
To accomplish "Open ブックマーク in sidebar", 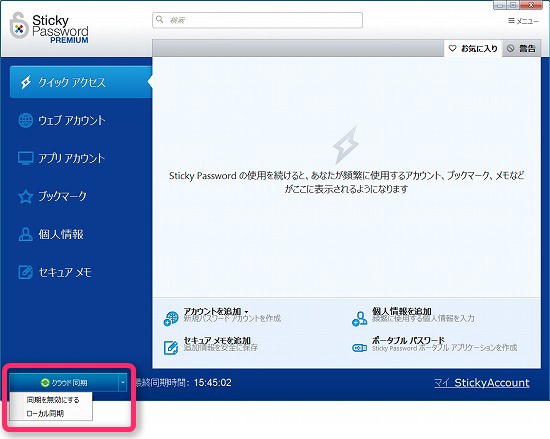I will click(62, 196).
